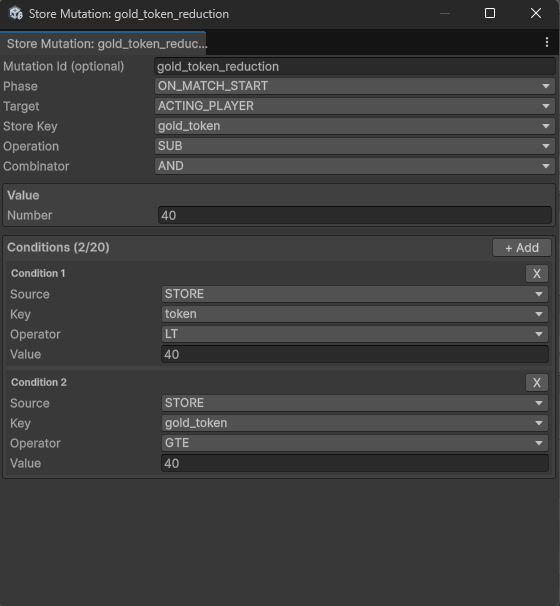Screen dimensions: 560x606
Task: Open the Combinator AND dropdown
Action: point(354,166)
